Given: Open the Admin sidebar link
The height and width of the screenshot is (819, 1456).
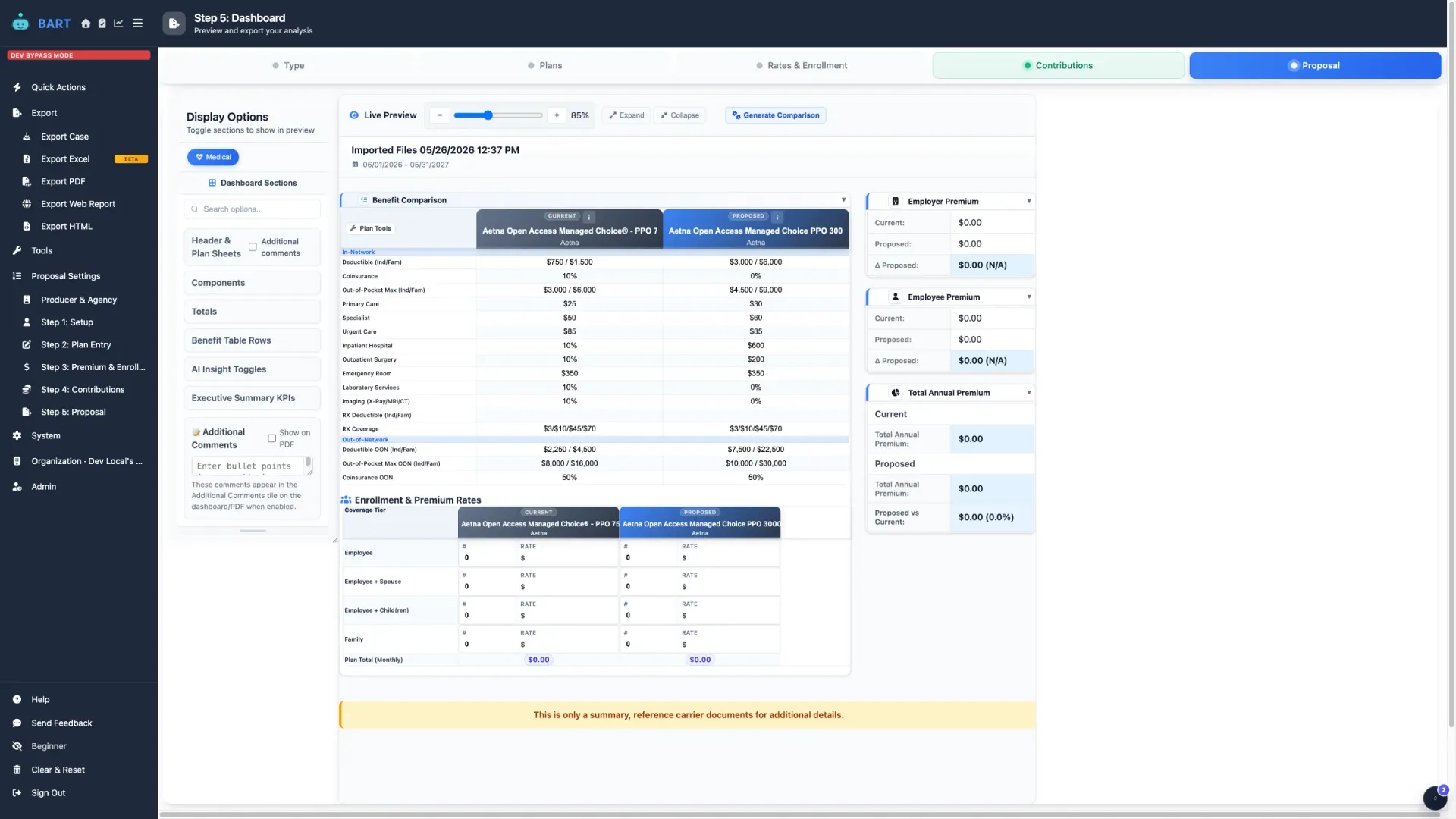Looking at the screenshot, I should (x=43, y=487).
